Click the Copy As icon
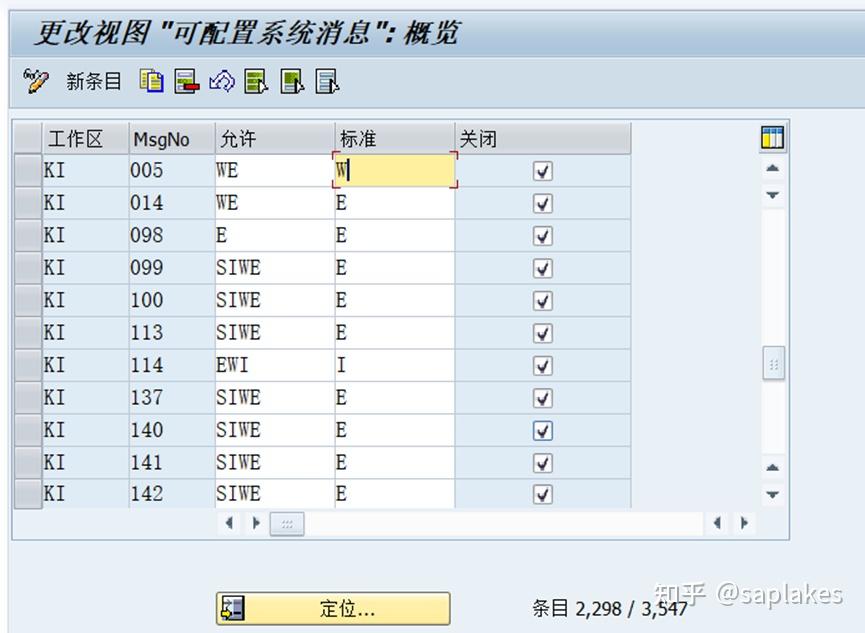 pyautogui.click(x=151, y=82)
